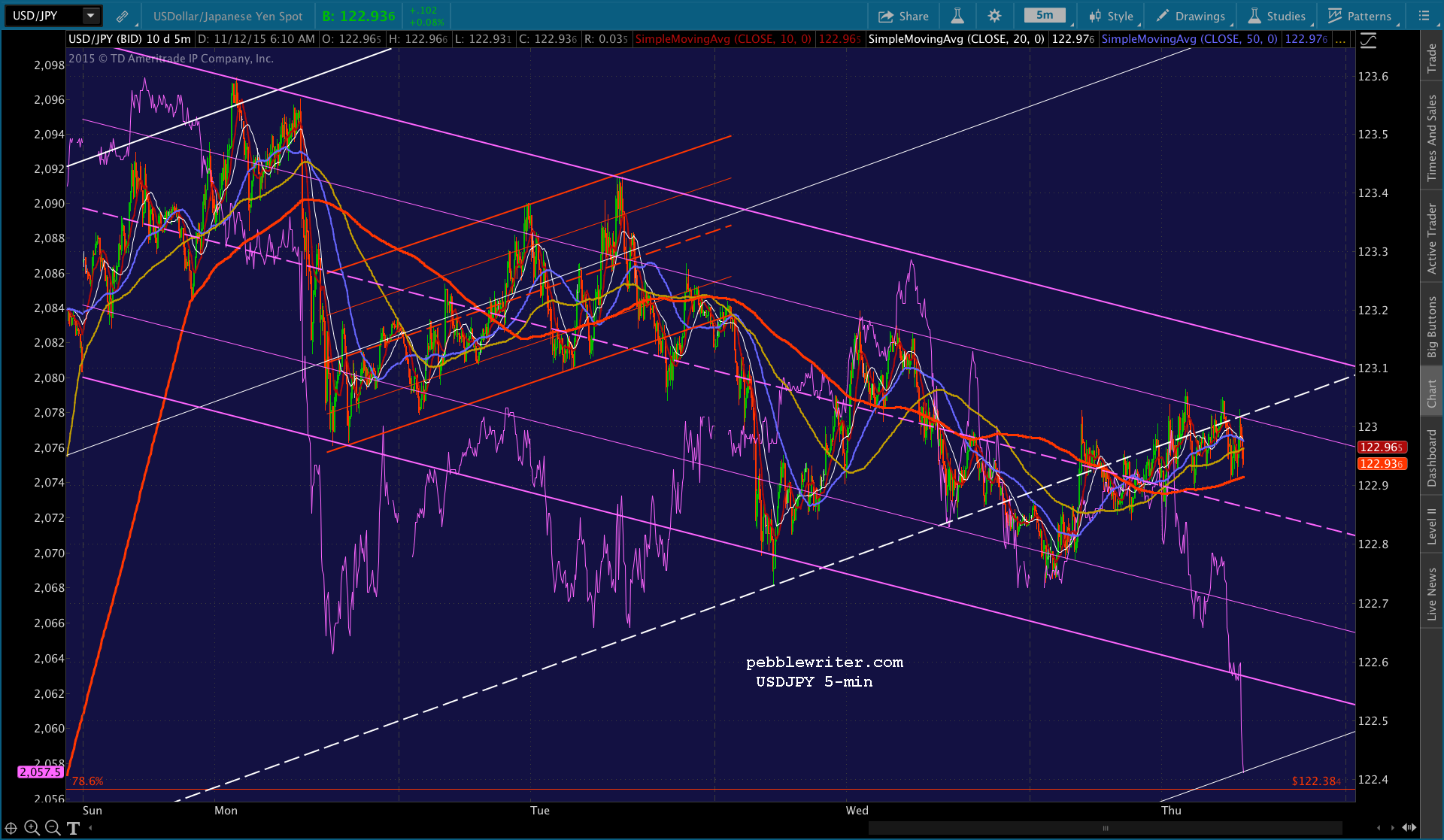Click the SimpleMovingAvg 50 study label
The image size is (1444, 840).
(x=1188, y=39)
